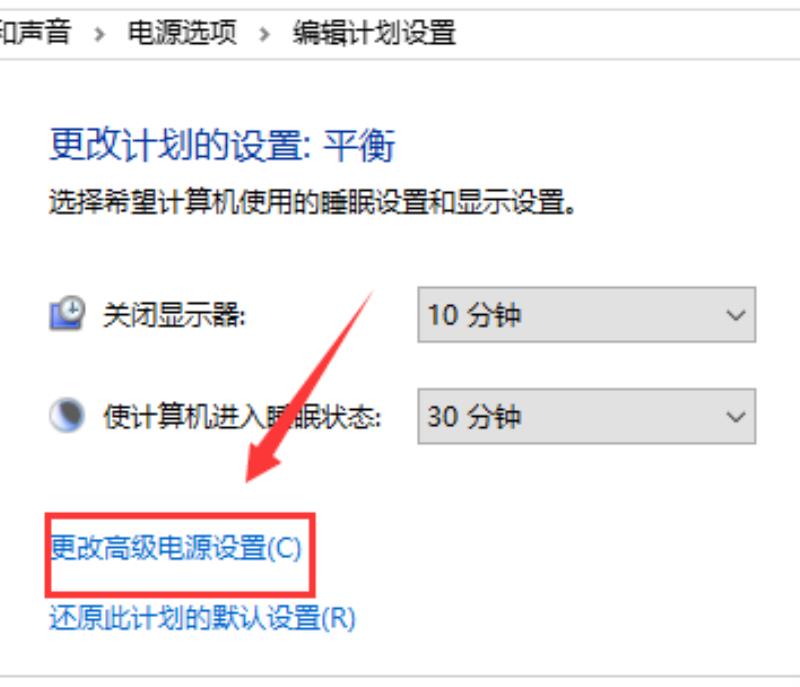Navigate to the 和声音 breadcrumb segment
The image size is (800, 687).
[x=35, y=32]
